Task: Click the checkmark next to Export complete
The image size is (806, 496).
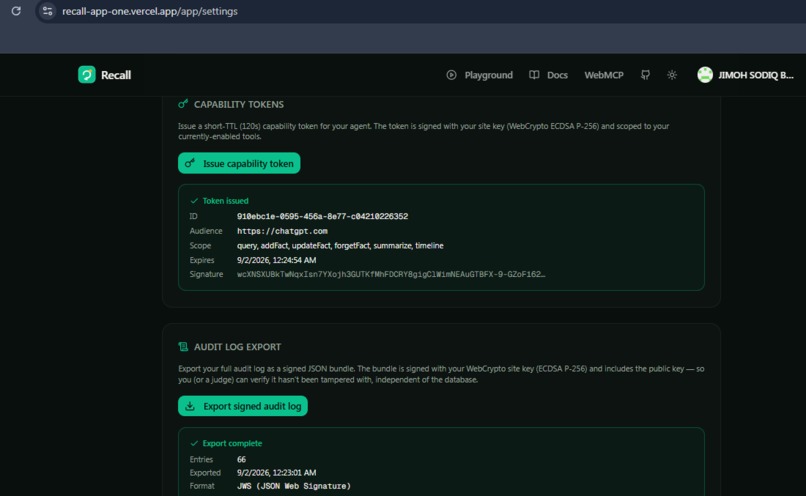Action: (x=194, y=443)
